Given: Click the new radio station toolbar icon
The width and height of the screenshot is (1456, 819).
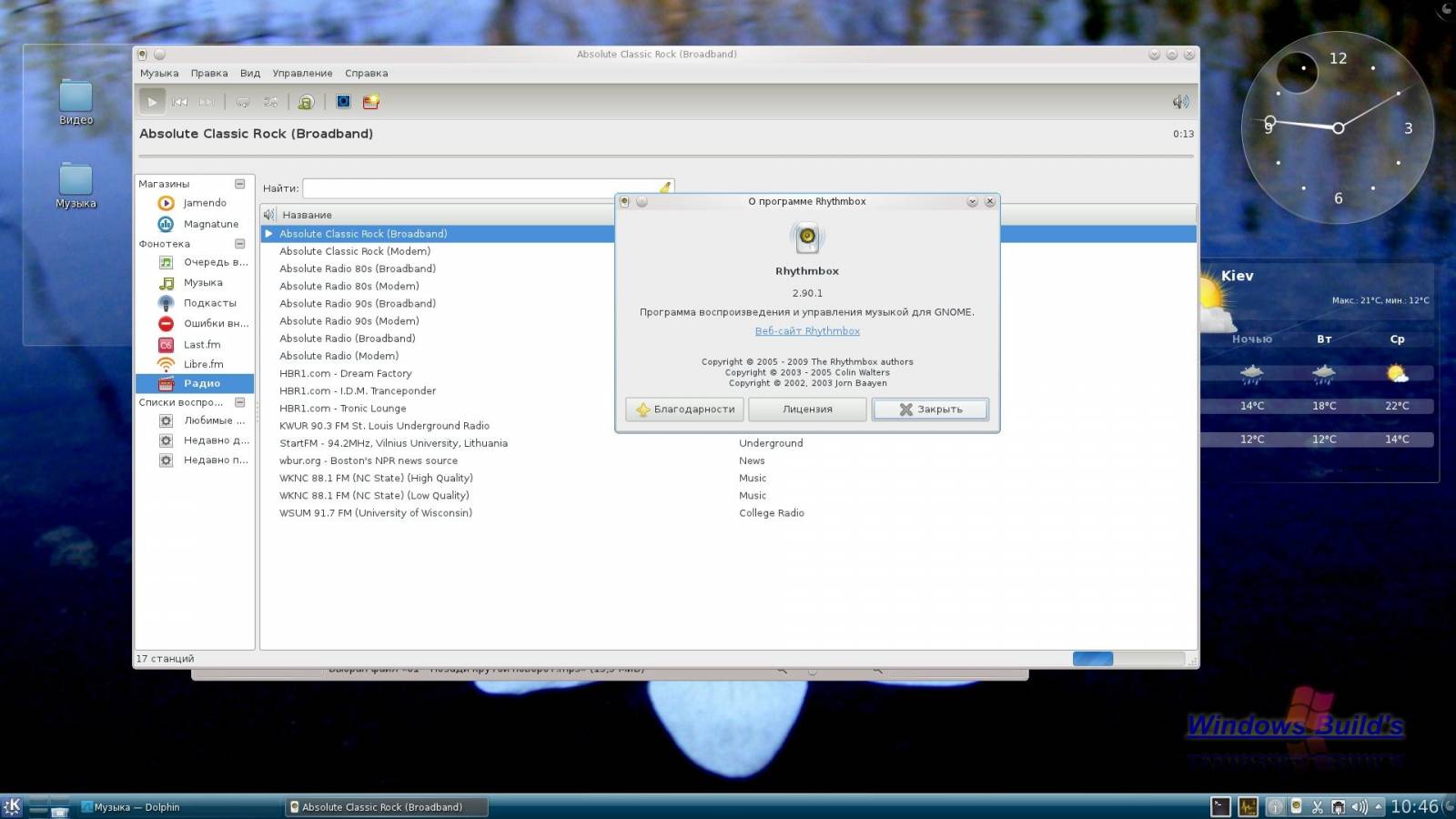Looking at the screenshot, I should pyautogui.click(x=370, y=102).
